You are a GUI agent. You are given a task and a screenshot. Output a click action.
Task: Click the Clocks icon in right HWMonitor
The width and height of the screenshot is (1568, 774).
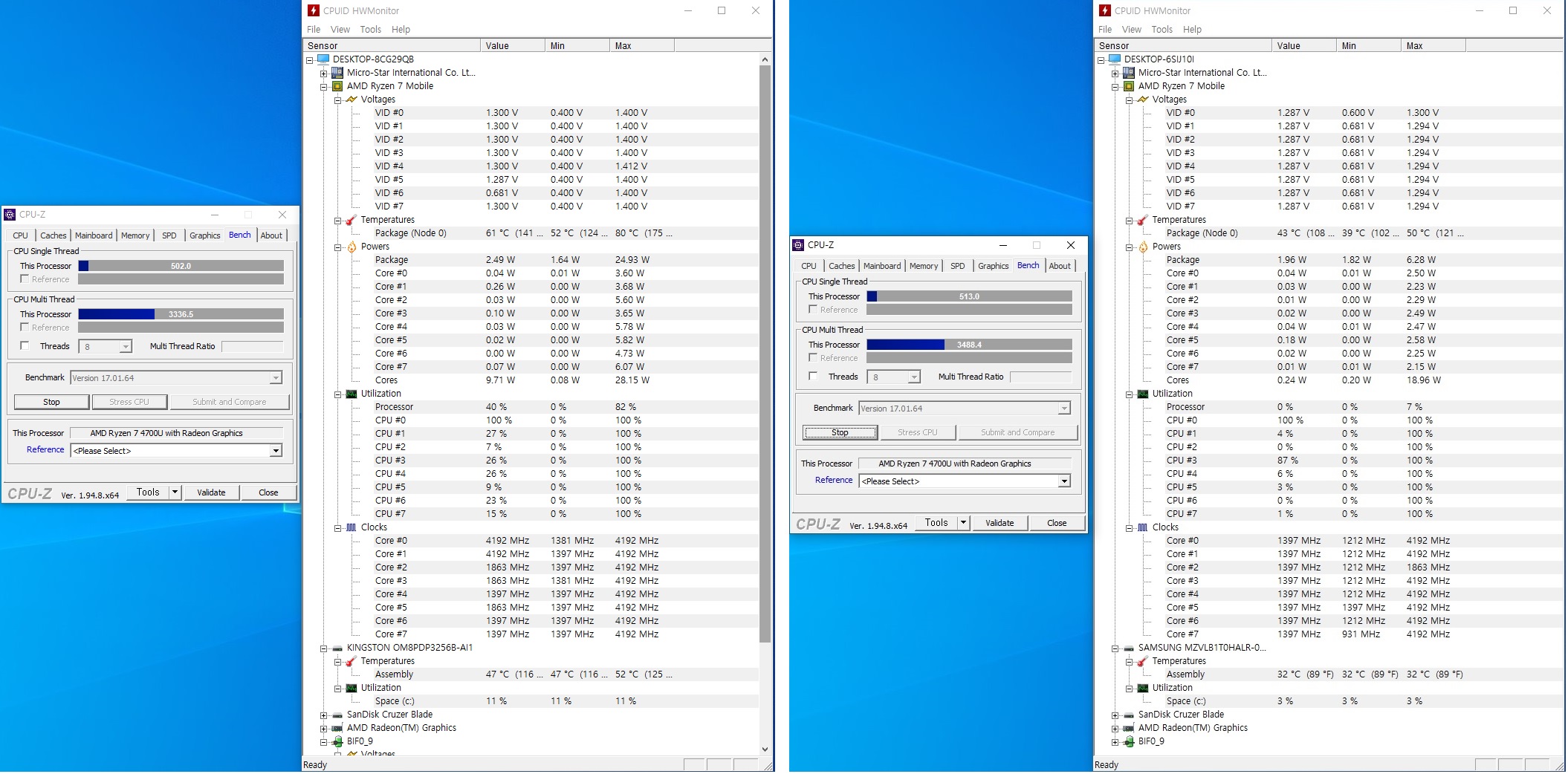click(1143, 527)
